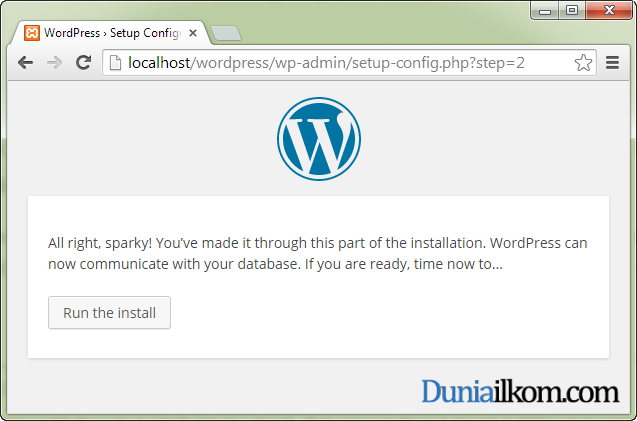Minimize the browser window
Screen dimensions: 637x421
click(x=545, y=11)
